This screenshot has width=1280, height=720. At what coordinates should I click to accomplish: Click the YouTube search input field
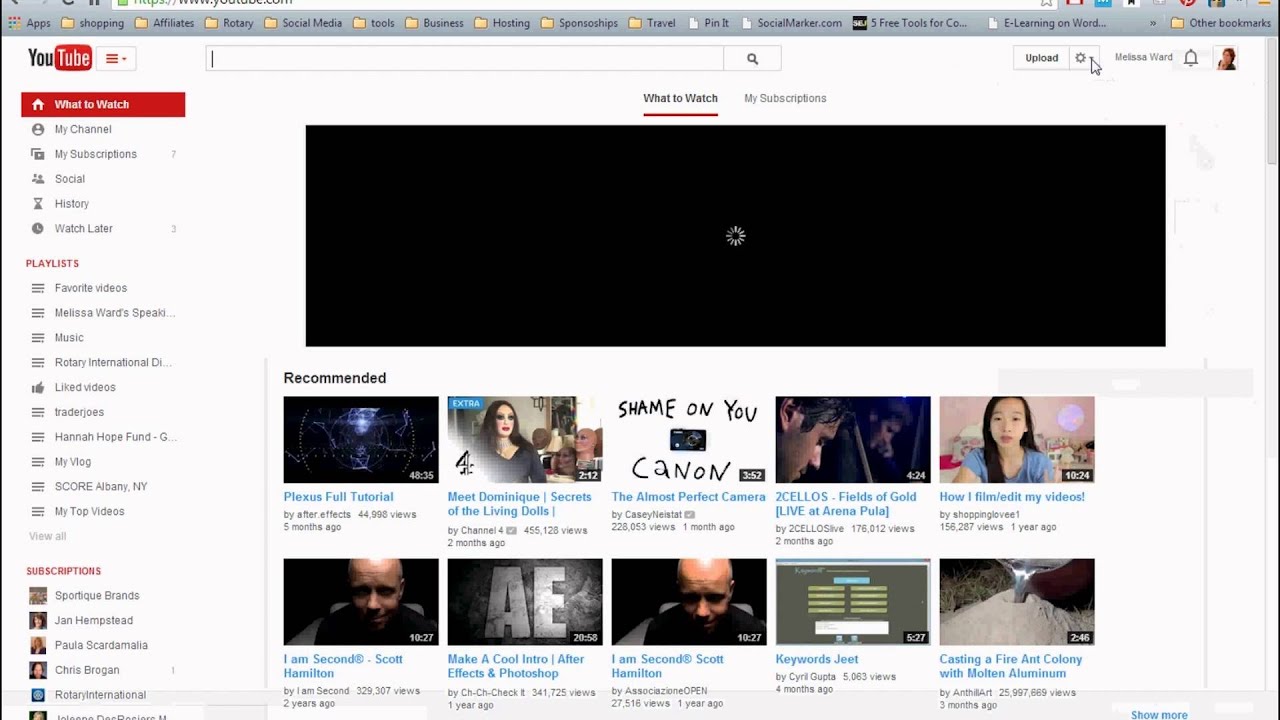[x=465, y=59]
